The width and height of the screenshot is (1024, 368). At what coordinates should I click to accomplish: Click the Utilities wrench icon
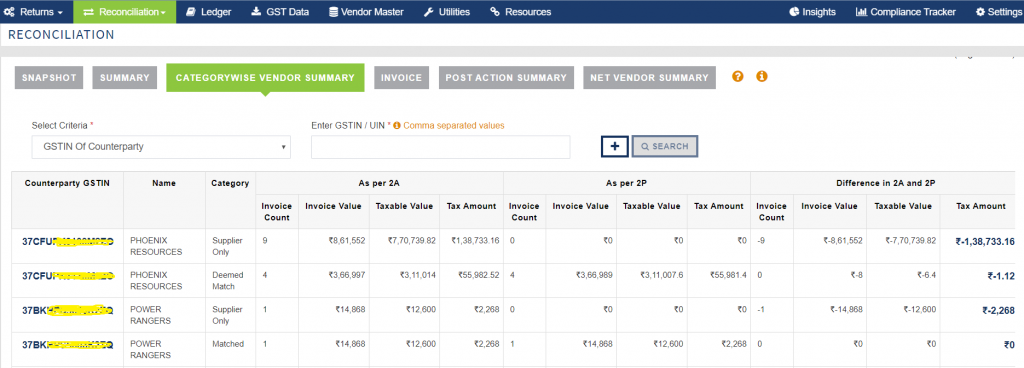tap(429, 12)
